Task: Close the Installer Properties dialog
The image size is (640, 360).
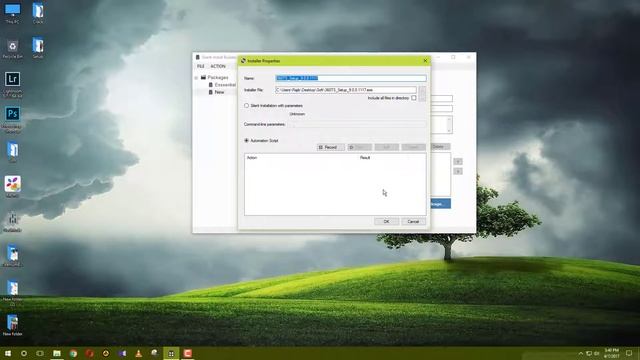Action: coord(425,60)
